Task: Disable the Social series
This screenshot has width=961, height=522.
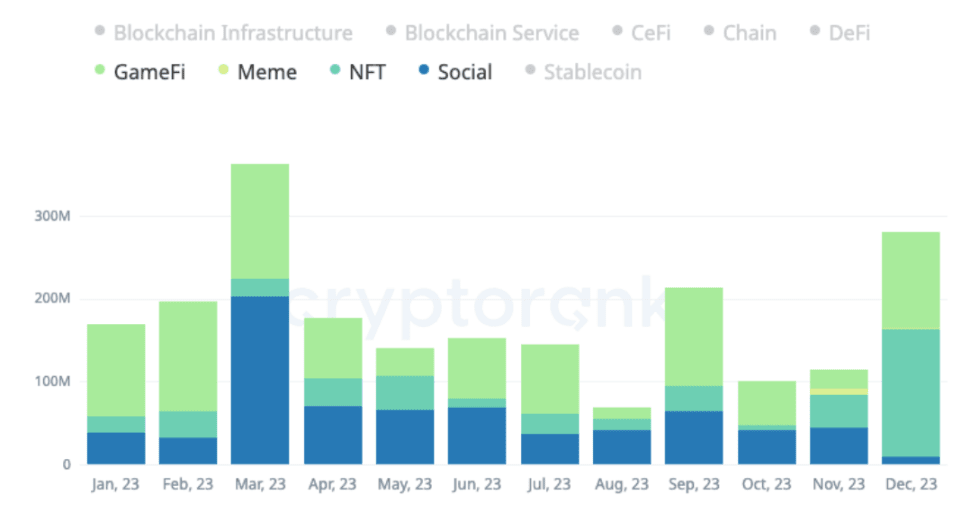Action: click(464, 72)
